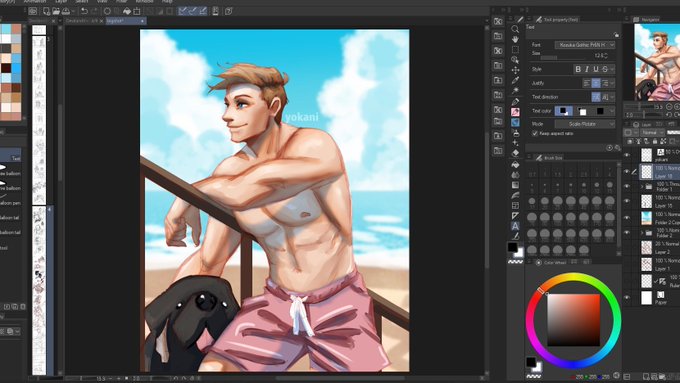Hide Folder 1 with its eye icon
Screen dimensions: 680x383
627,186
